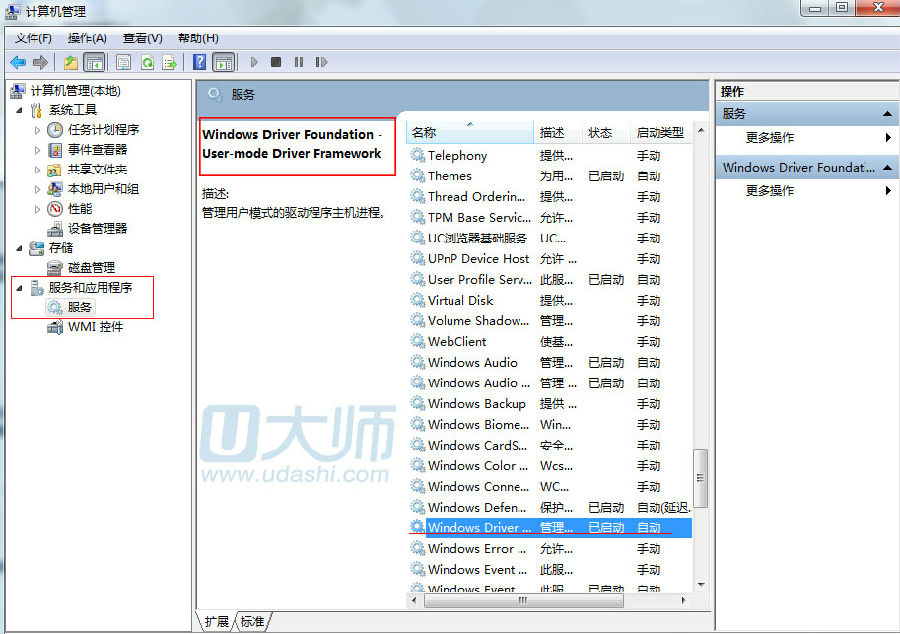This screenshot has height=634, width=900.
Task: Click the Up One Level folder icon
Action: coord(71,62)
